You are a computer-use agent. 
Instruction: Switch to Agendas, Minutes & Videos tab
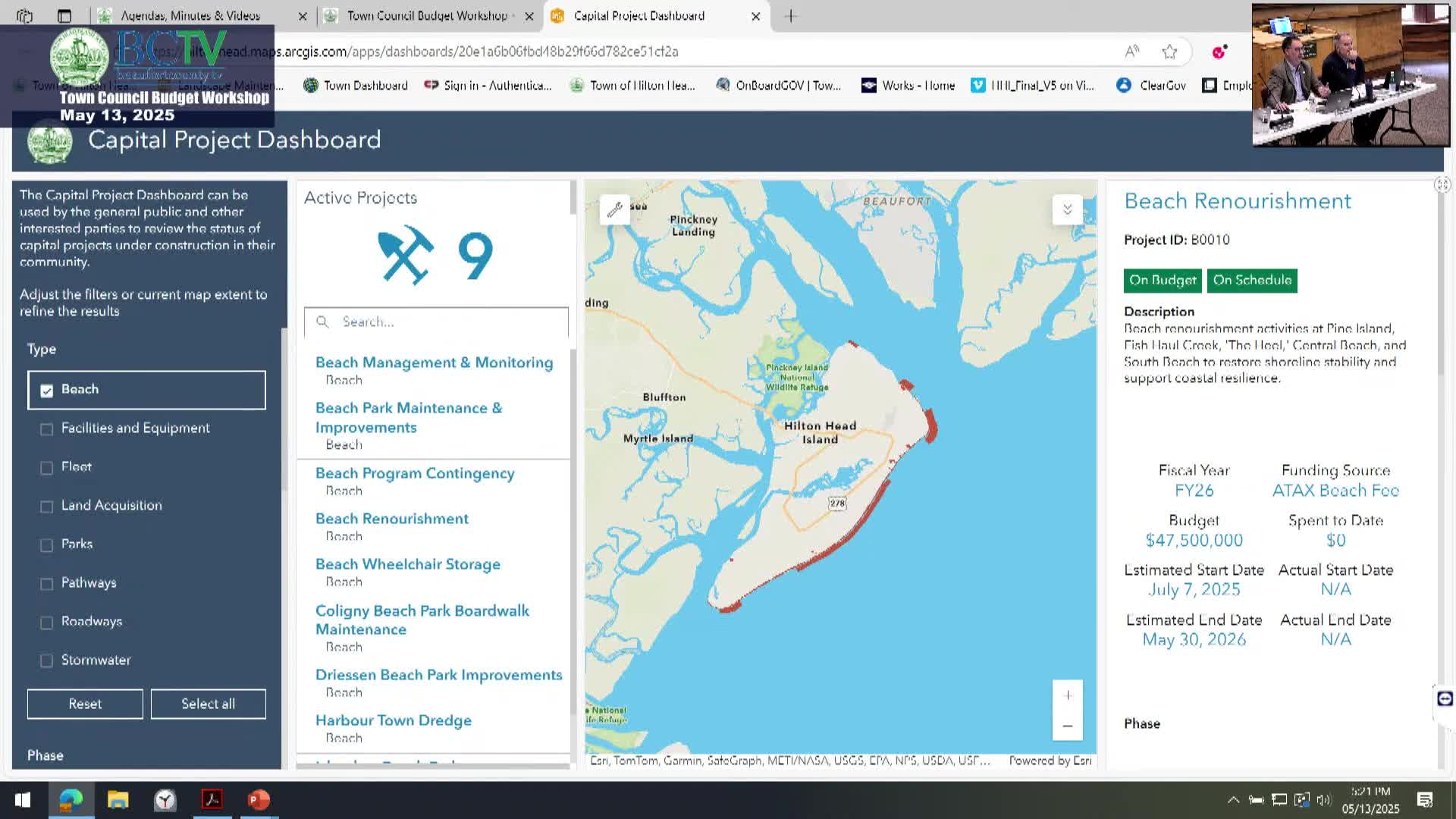tap(190, 16)
